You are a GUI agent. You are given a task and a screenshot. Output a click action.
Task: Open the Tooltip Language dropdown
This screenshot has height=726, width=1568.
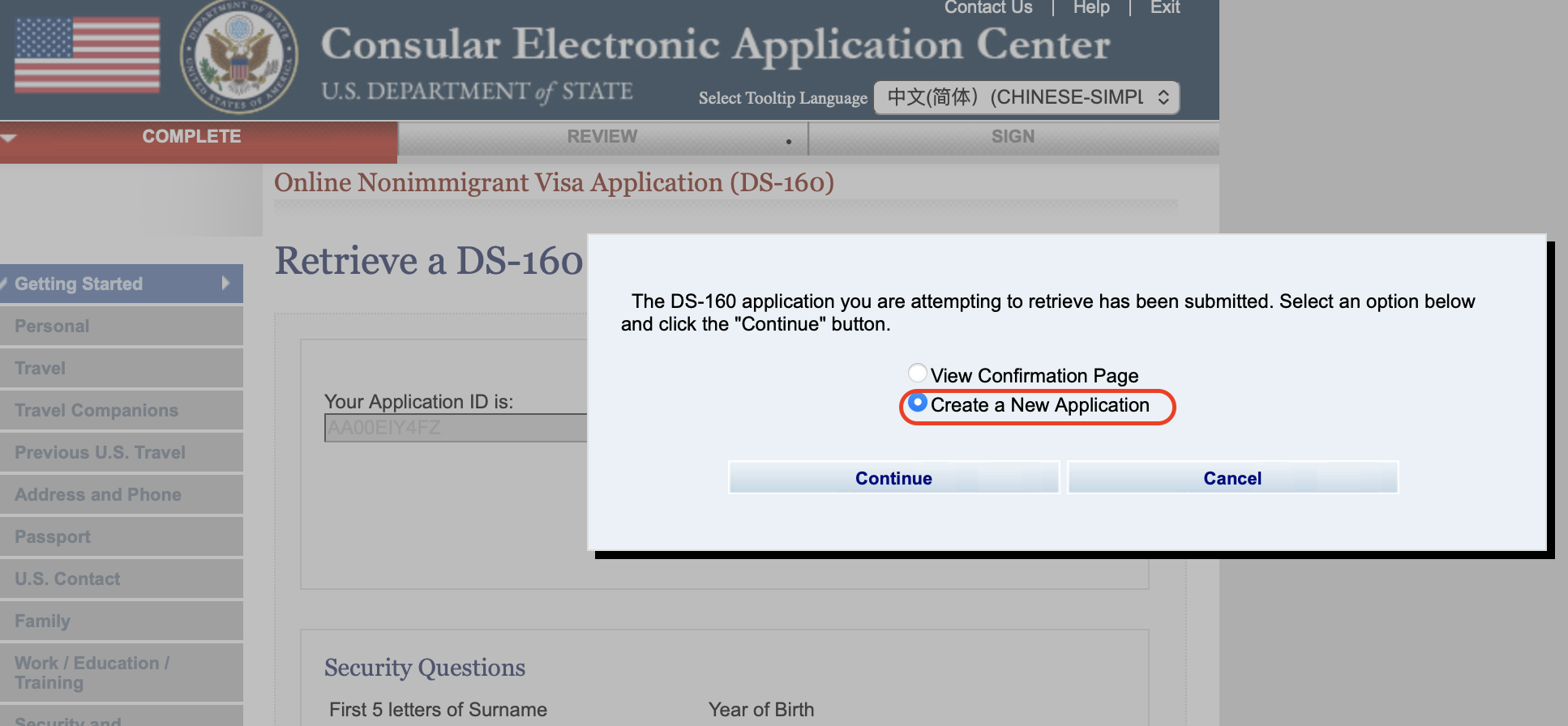click(1026, 98)
